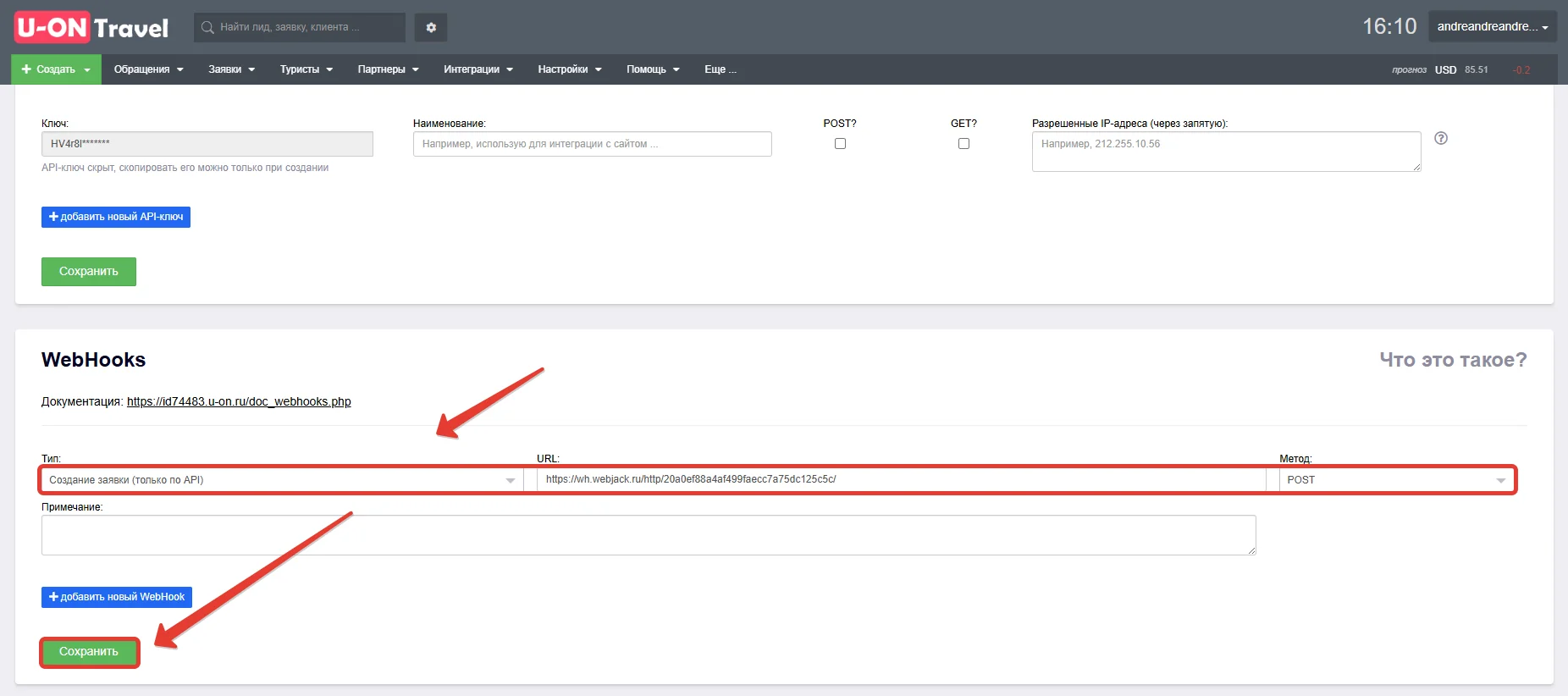The height and width of the screenshot is (696, 1568).
Task: Open the Тип webhook type dropdown
Action: [282, 480]
